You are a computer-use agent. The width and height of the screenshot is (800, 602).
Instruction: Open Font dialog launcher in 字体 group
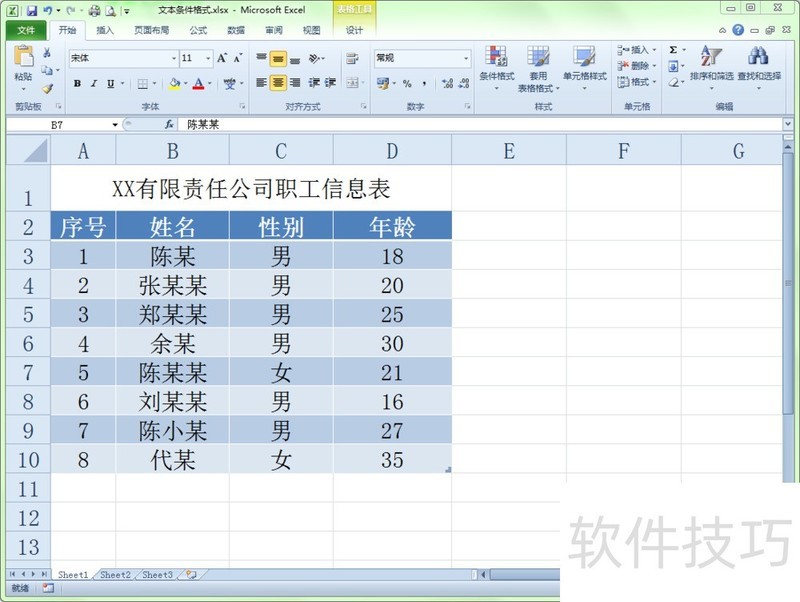242,106
